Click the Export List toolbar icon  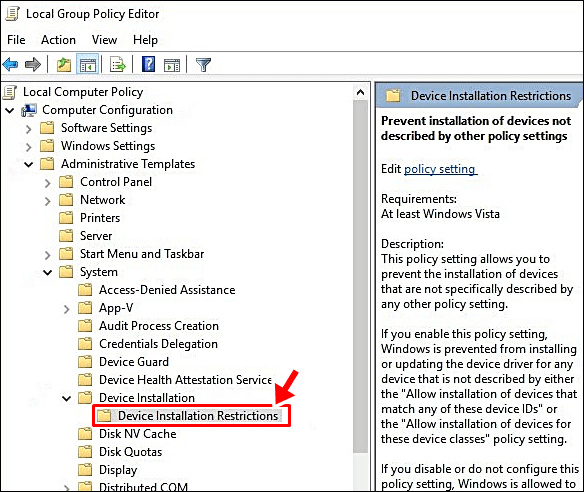(118, 65)
